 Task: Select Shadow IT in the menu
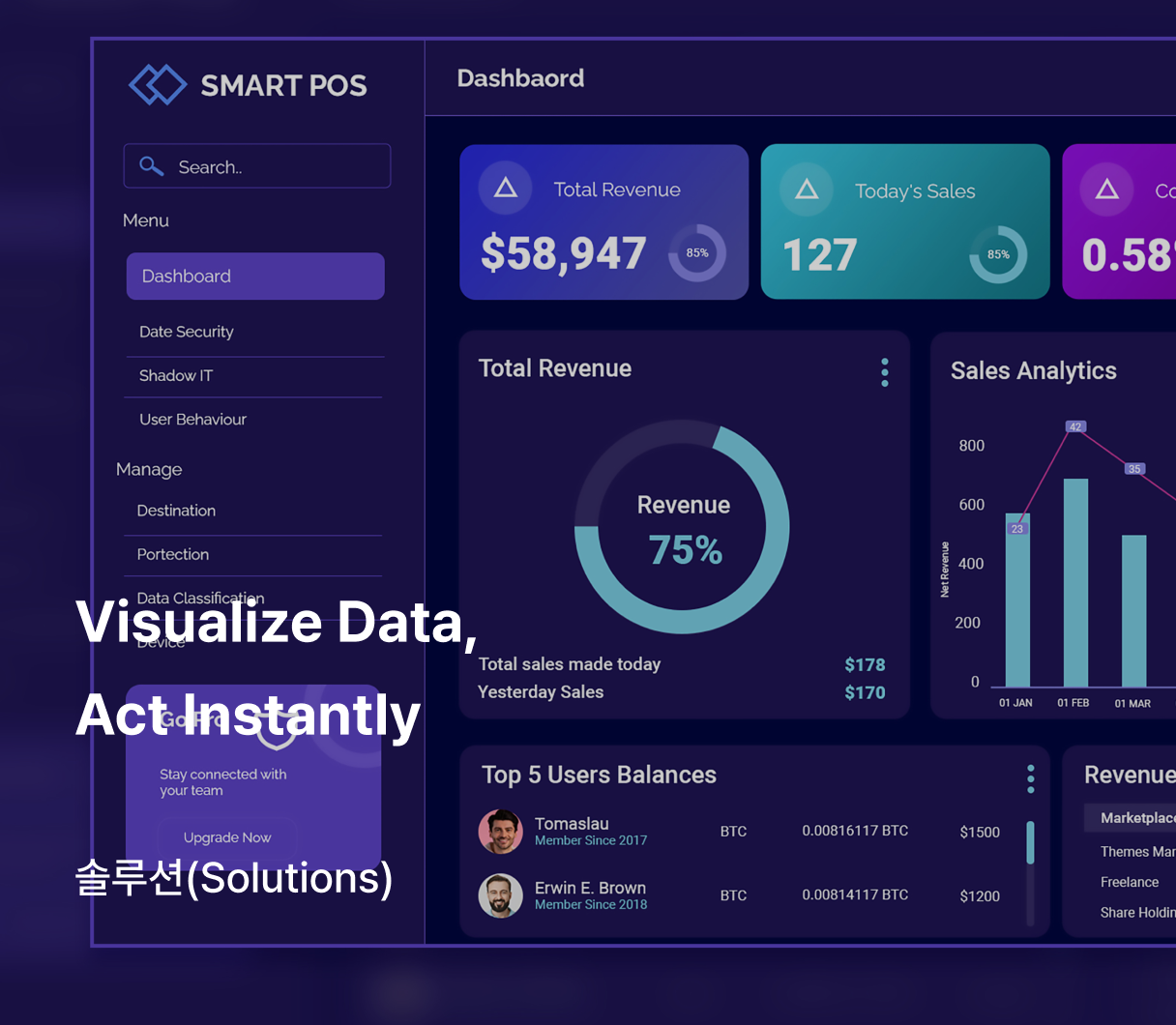(176, 375)
